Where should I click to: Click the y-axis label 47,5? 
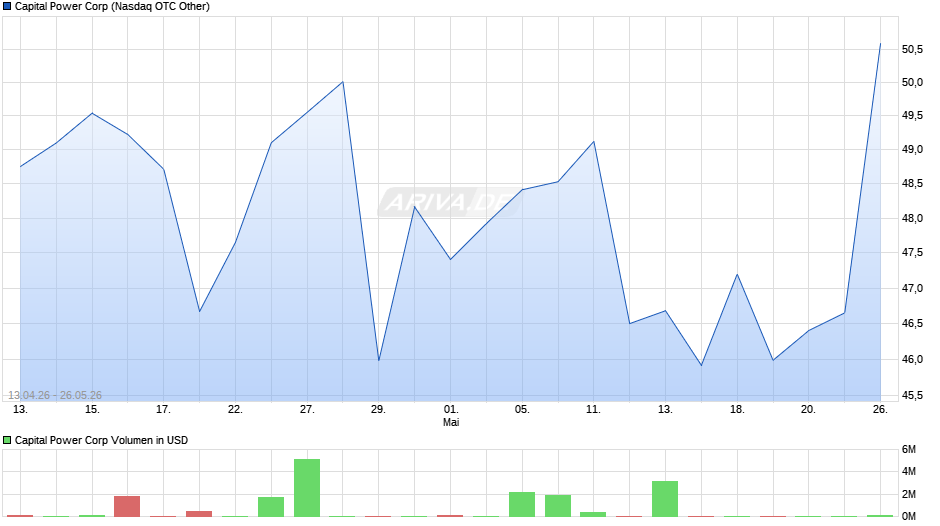[x=912, y=253]
